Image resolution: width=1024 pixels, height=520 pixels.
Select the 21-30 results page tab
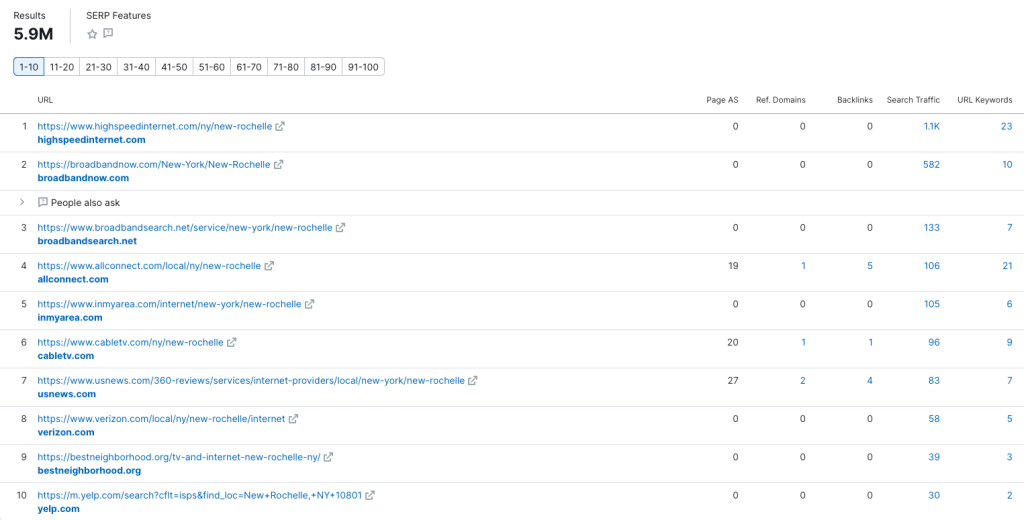pyautogui.click(x=99, y=67)
